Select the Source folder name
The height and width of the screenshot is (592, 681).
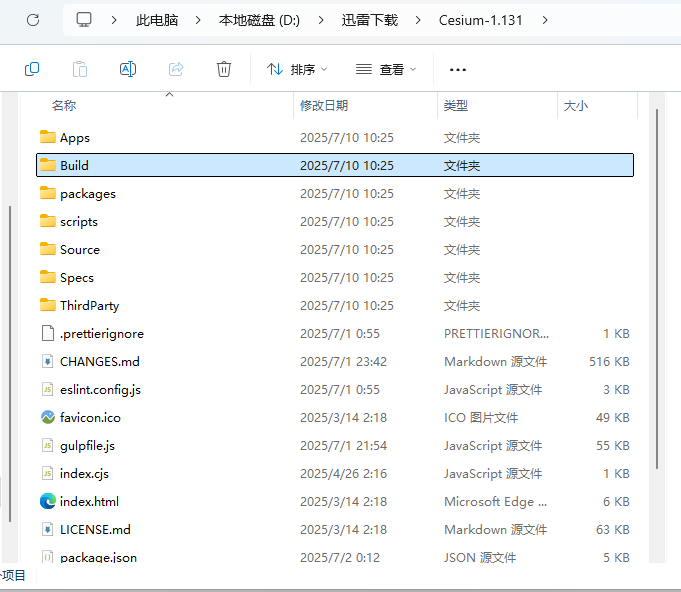(x=80, y=250)
